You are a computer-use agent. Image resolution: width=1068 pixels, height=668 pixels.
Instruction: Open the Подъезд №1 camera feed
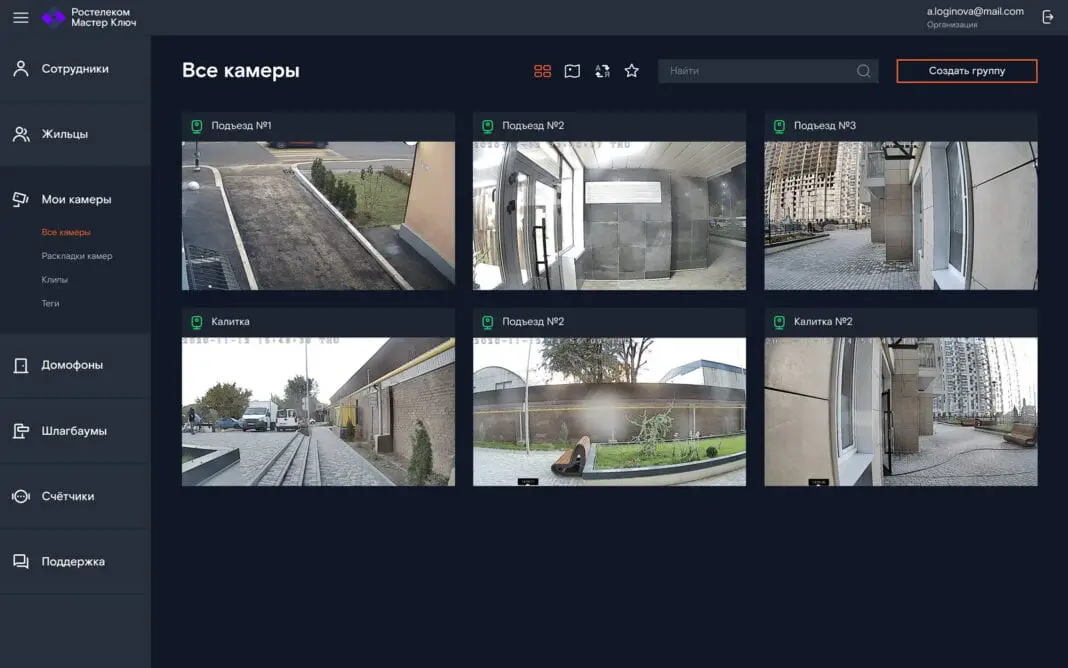coord(318,215)
